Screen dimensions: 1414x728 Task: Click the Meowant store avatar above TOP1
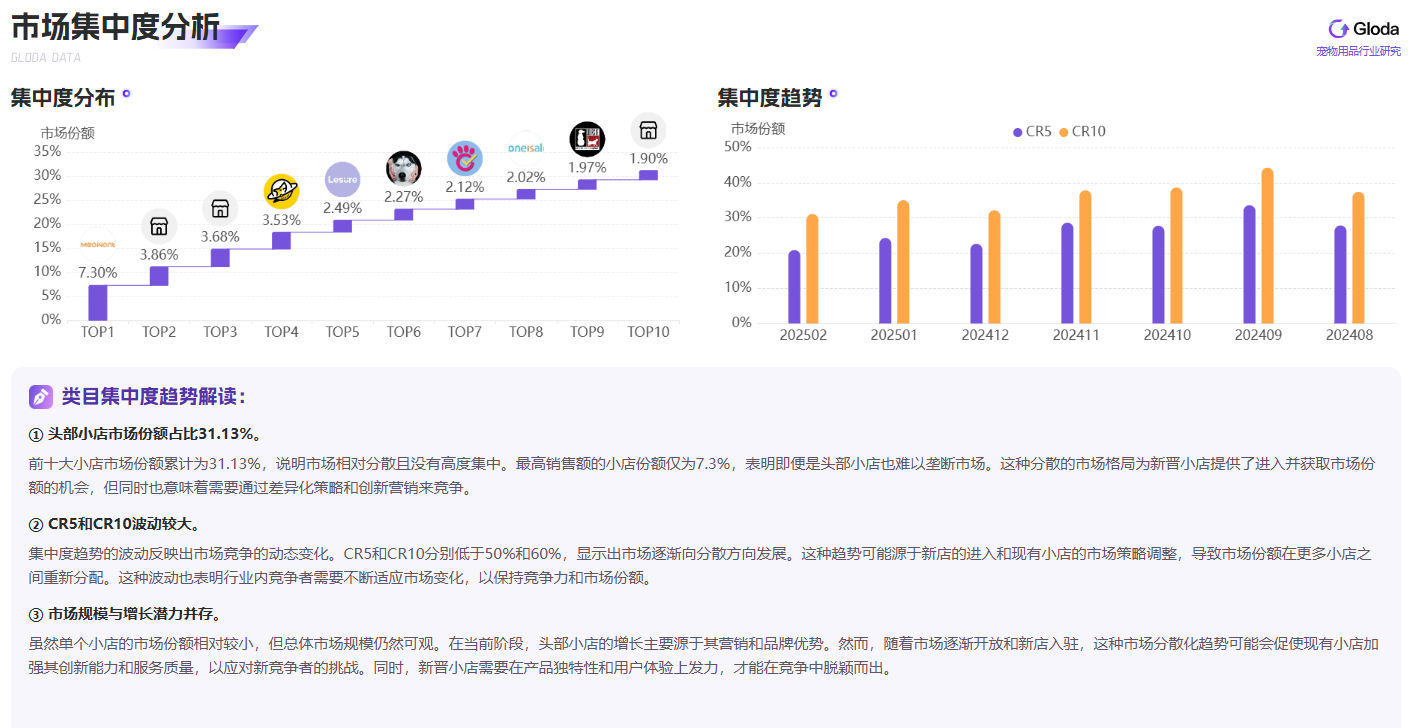(97, 244)
